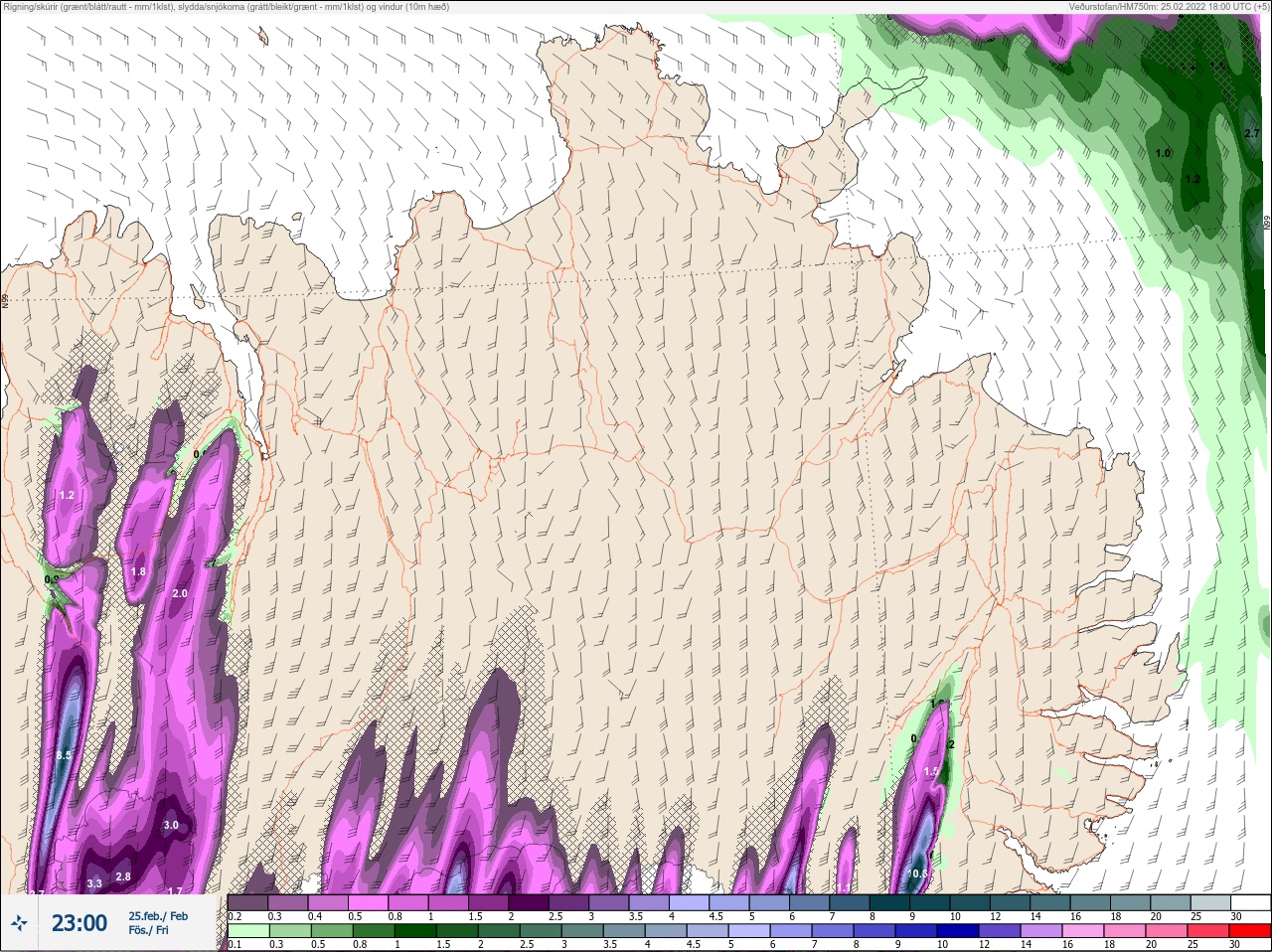This screenshot has width=1272, height=952.
Task: Click the '2.8' precipitation value on the map
Action: (123, 876)
